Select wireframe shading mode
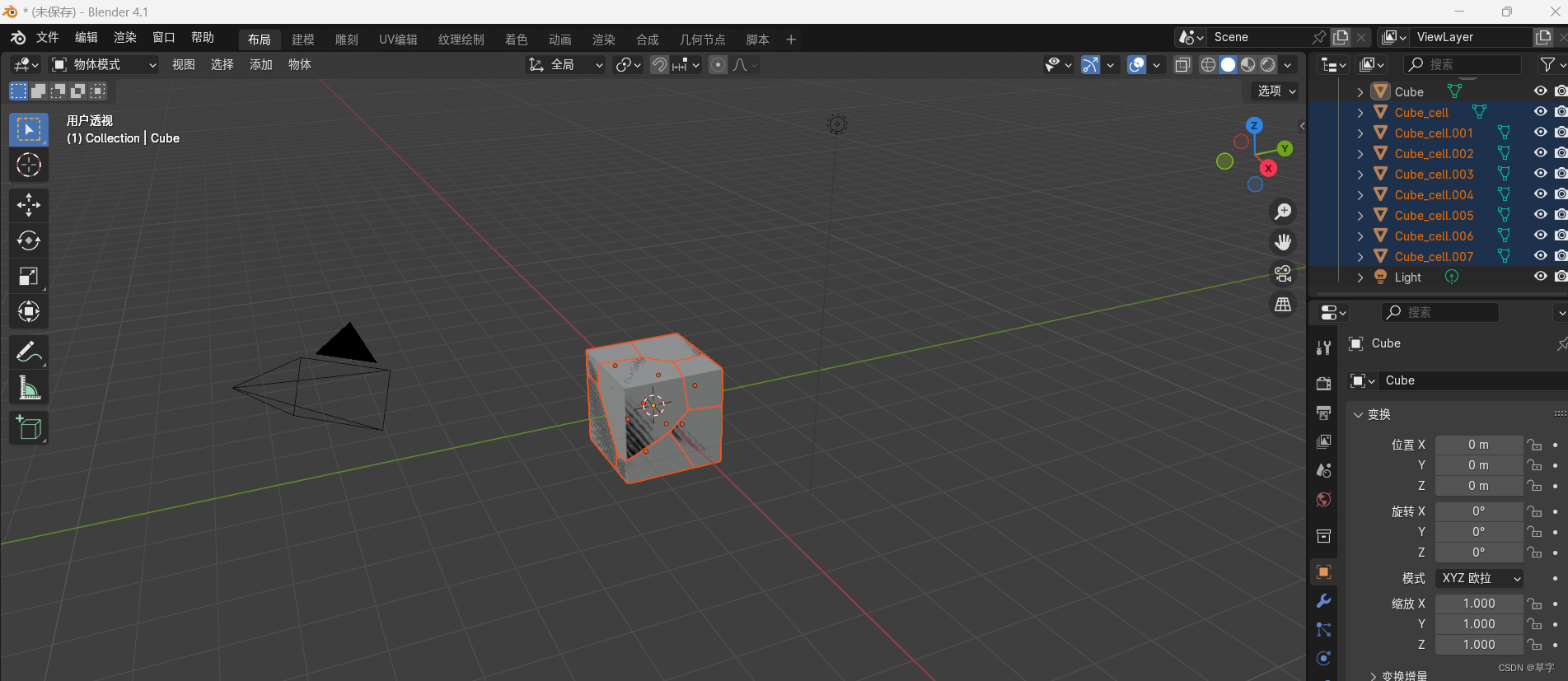This screenshot has width=1568, height=681. click(x=1208, y=64)
